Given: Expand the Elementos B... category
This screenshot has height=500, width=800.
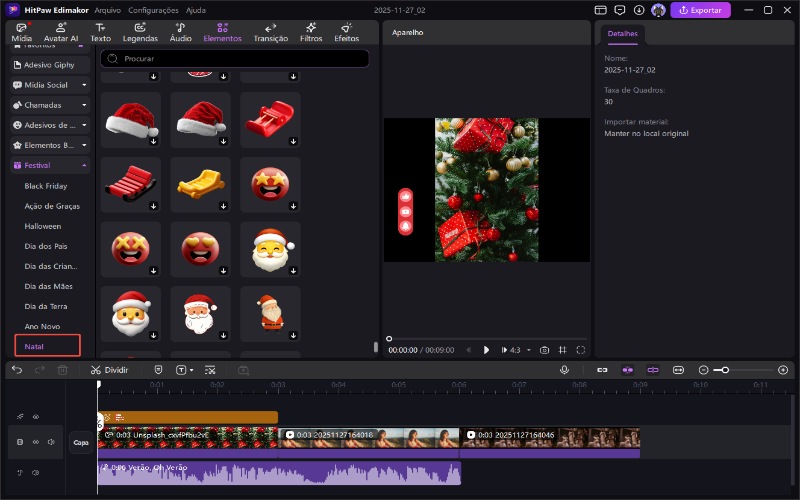Looking at the screenshot, I should (x=50, y=145).
